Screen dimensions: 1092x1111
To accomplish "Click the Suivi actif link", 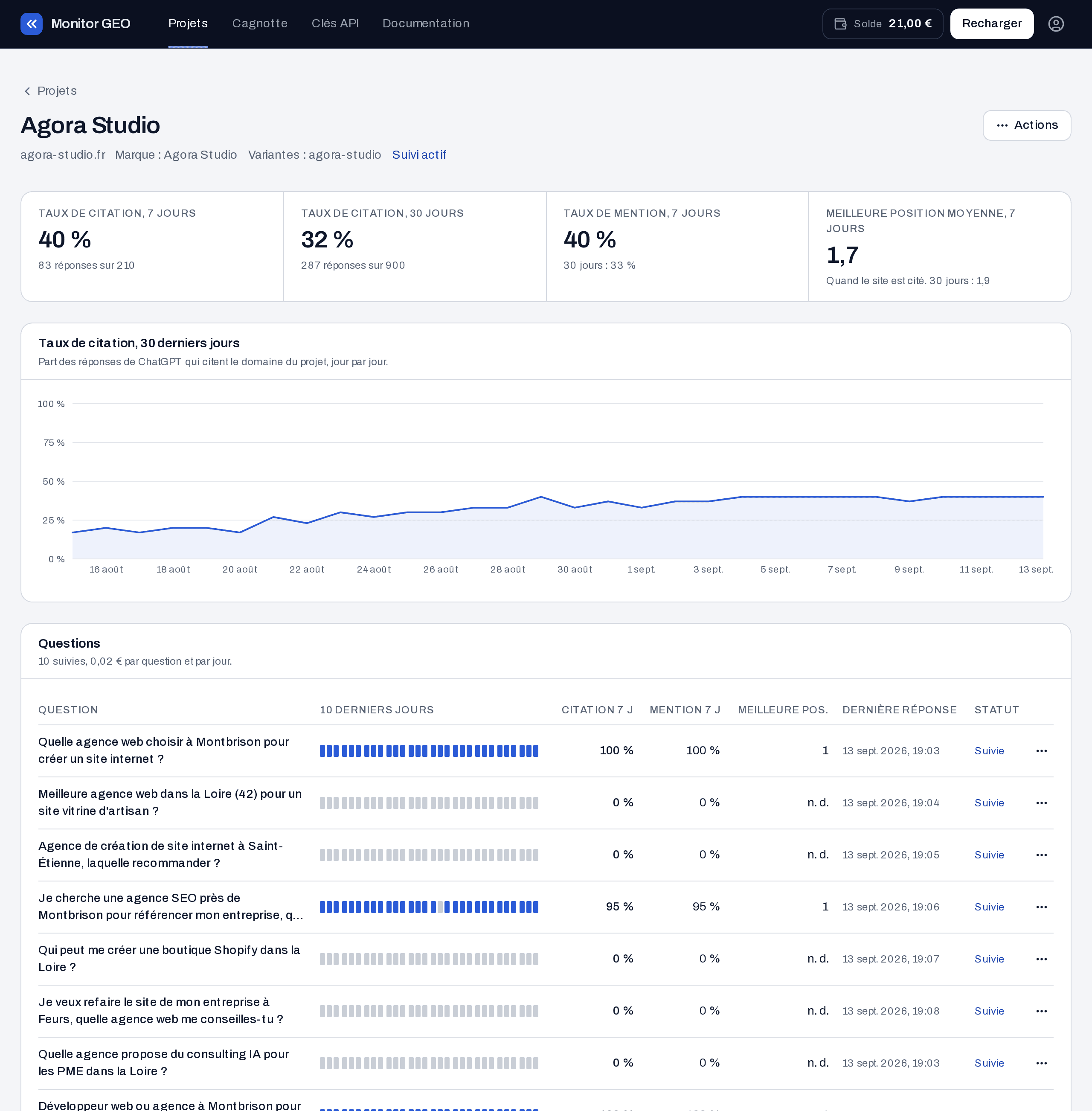I will pyautogui.click(x=419, y=155).
